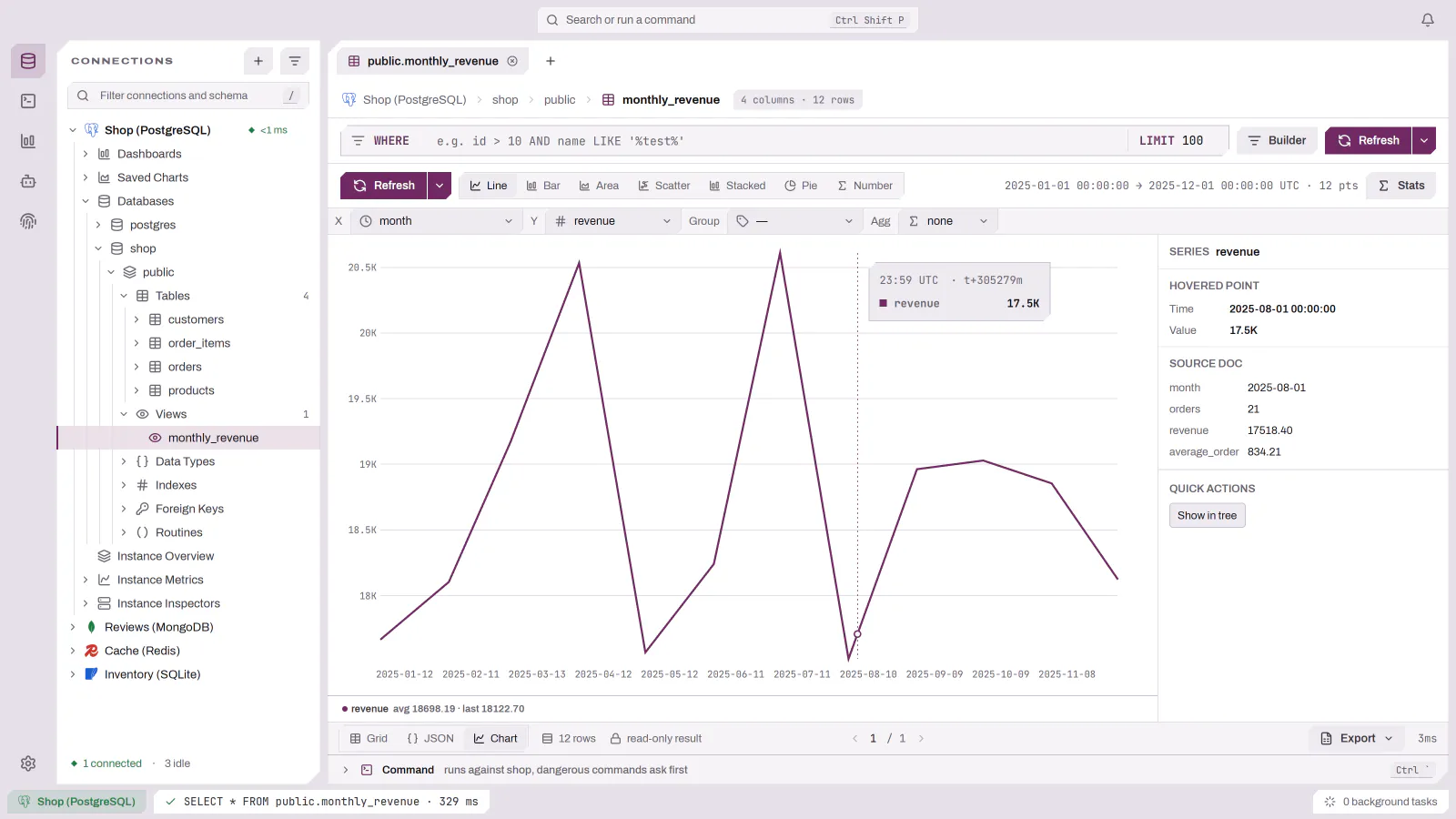Select Stacked chart type
This screenshot has width=1456, height=819.
(x=737, y=186)
